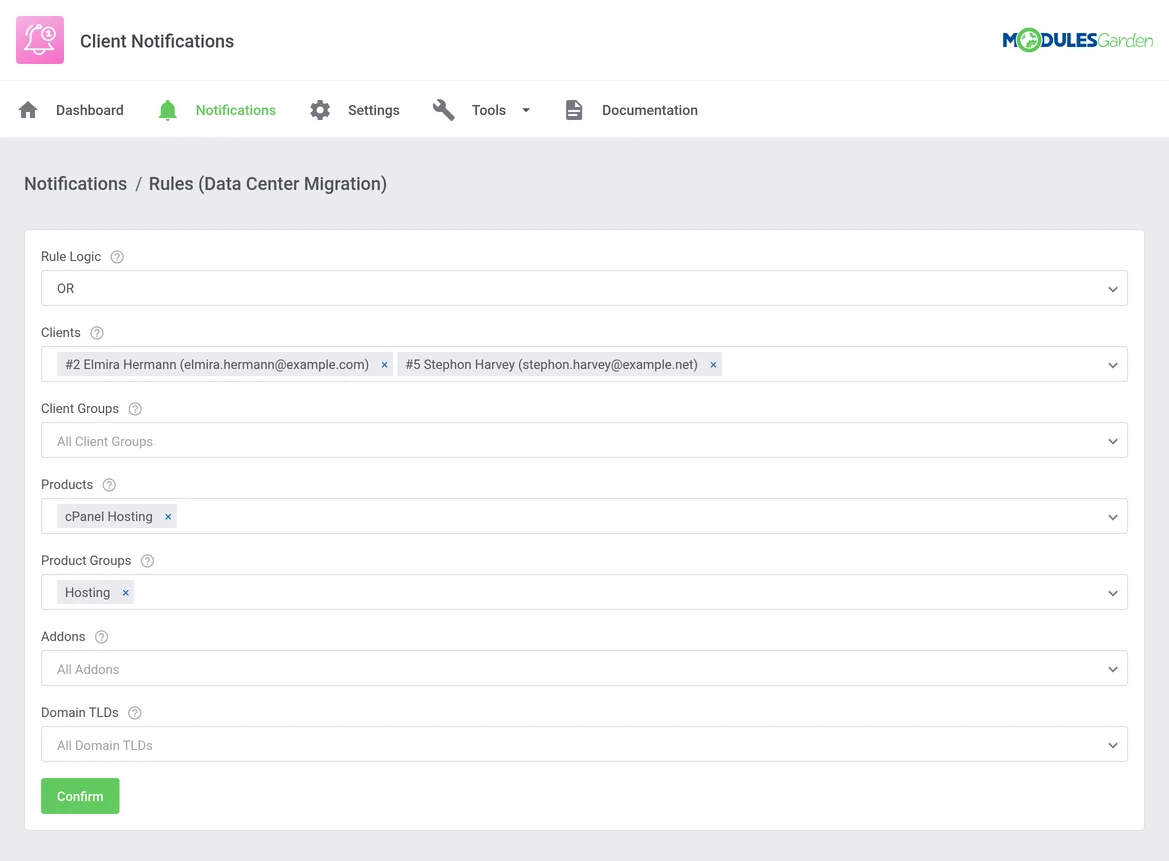The image size is (1169, 861).
Task: Expand the Products dropdown chevron
Action: [x=1112, y=517]
